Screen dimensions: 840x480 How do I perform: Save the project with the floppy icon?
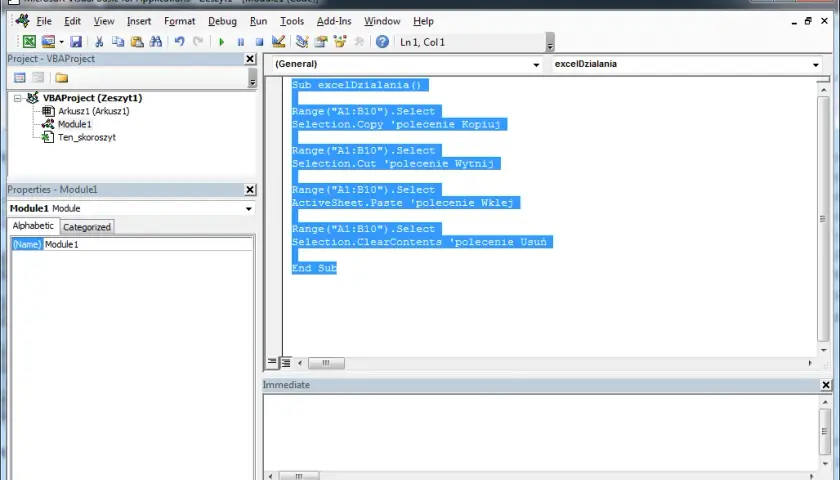pyautogui.click(x=76, y=42)
